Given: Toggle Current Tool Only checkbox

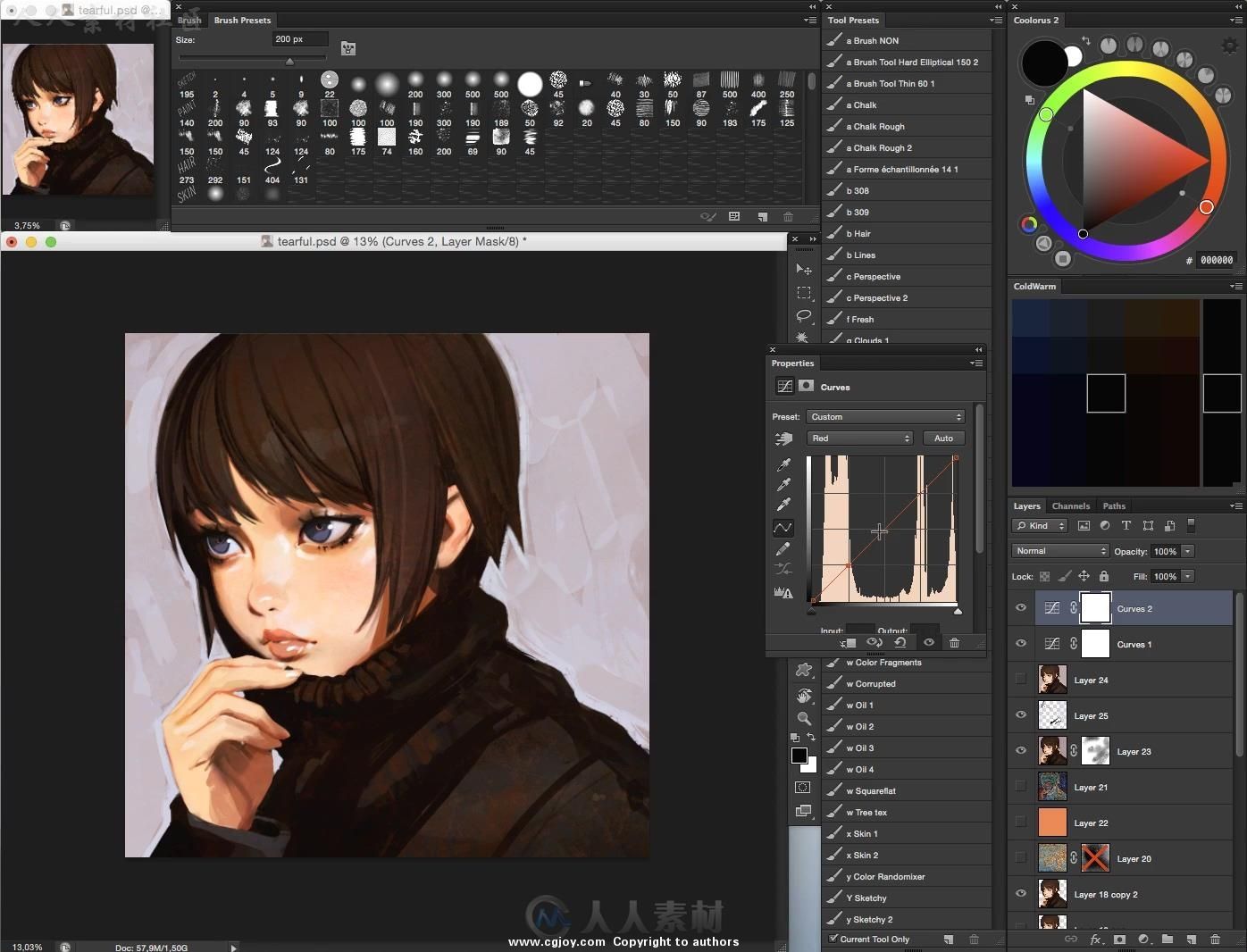Looking at the screenshot, I should tap(833, 939).
